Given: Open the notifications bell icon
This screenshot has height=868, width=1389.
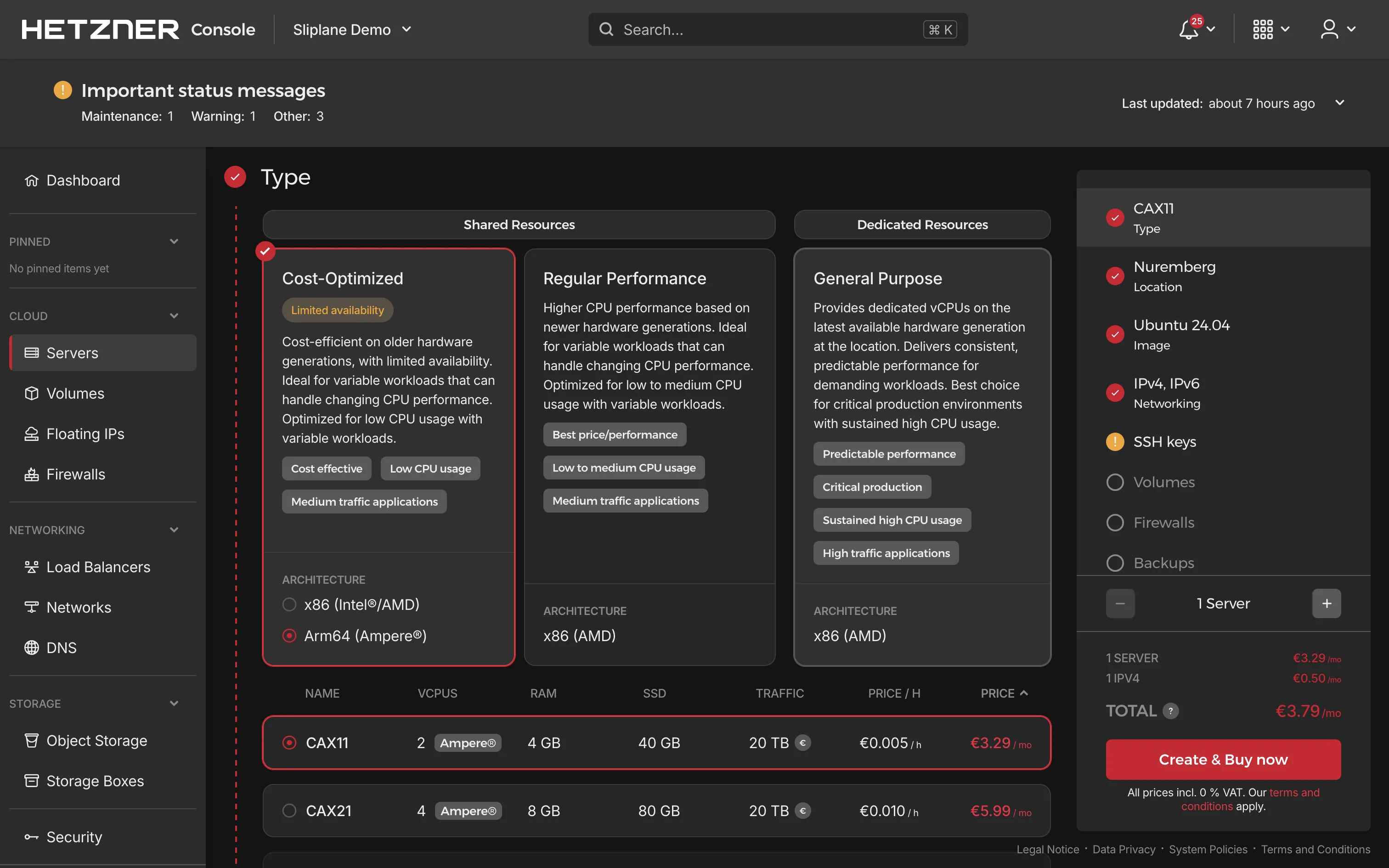Looking at the screenshot, I should tap(1189, 30).
